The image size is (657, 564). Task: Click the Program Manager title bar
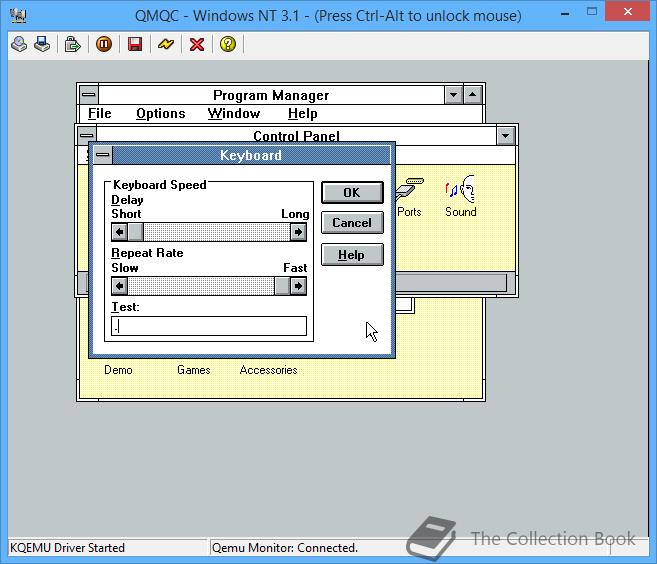click(271, 95)
